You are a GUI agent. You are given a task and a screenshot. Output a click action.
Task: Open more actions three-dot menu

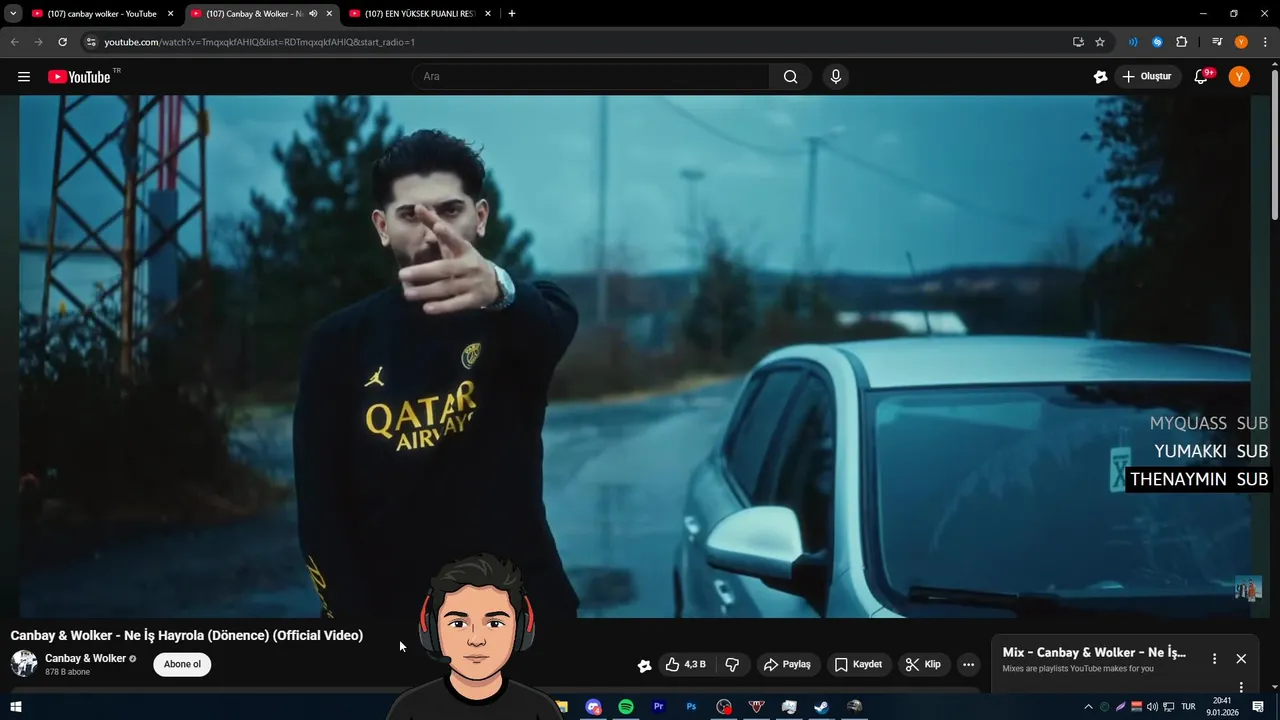click(x=968, y=664)
